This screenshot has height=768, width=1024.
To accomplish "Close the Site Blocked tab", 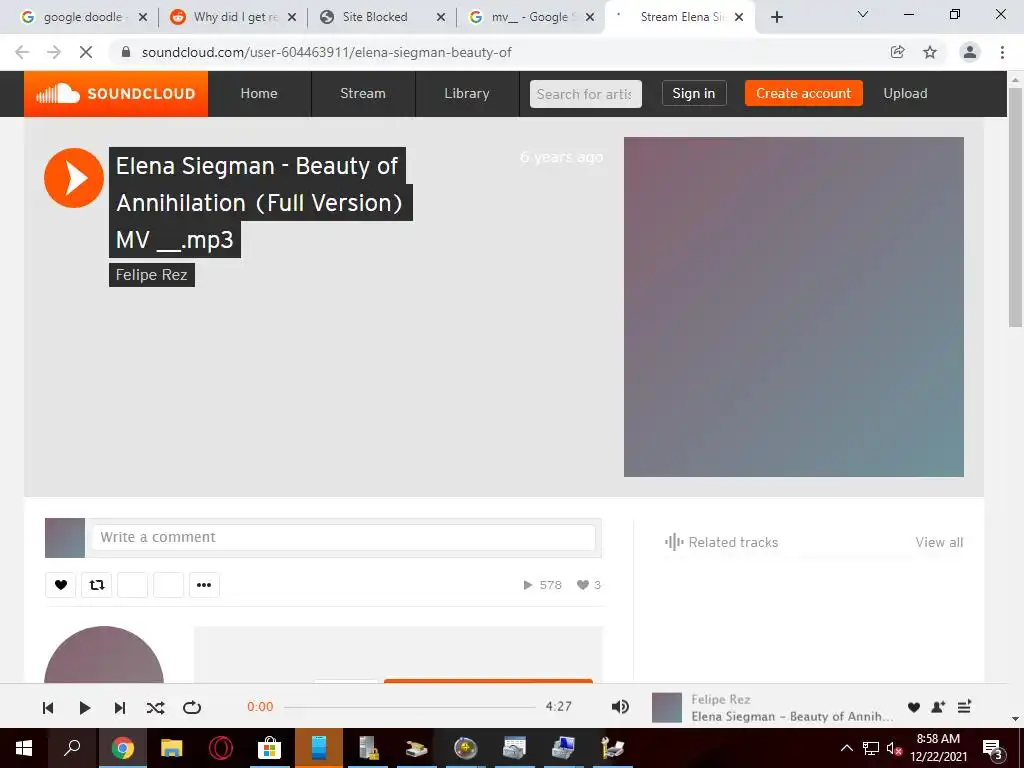I will click(x=441, y=17).
